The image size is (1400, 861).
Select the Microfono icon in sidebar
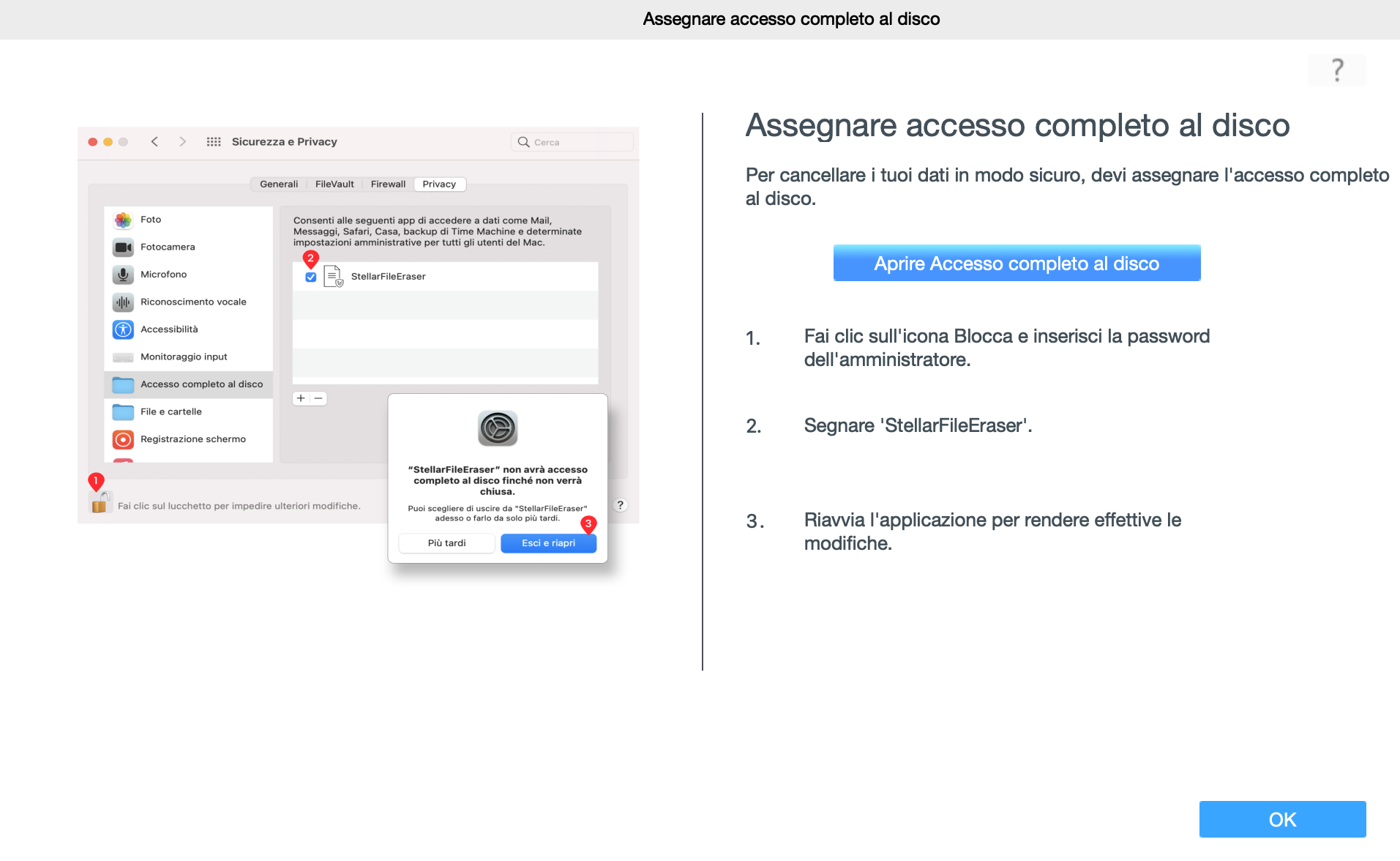[123, 275]
